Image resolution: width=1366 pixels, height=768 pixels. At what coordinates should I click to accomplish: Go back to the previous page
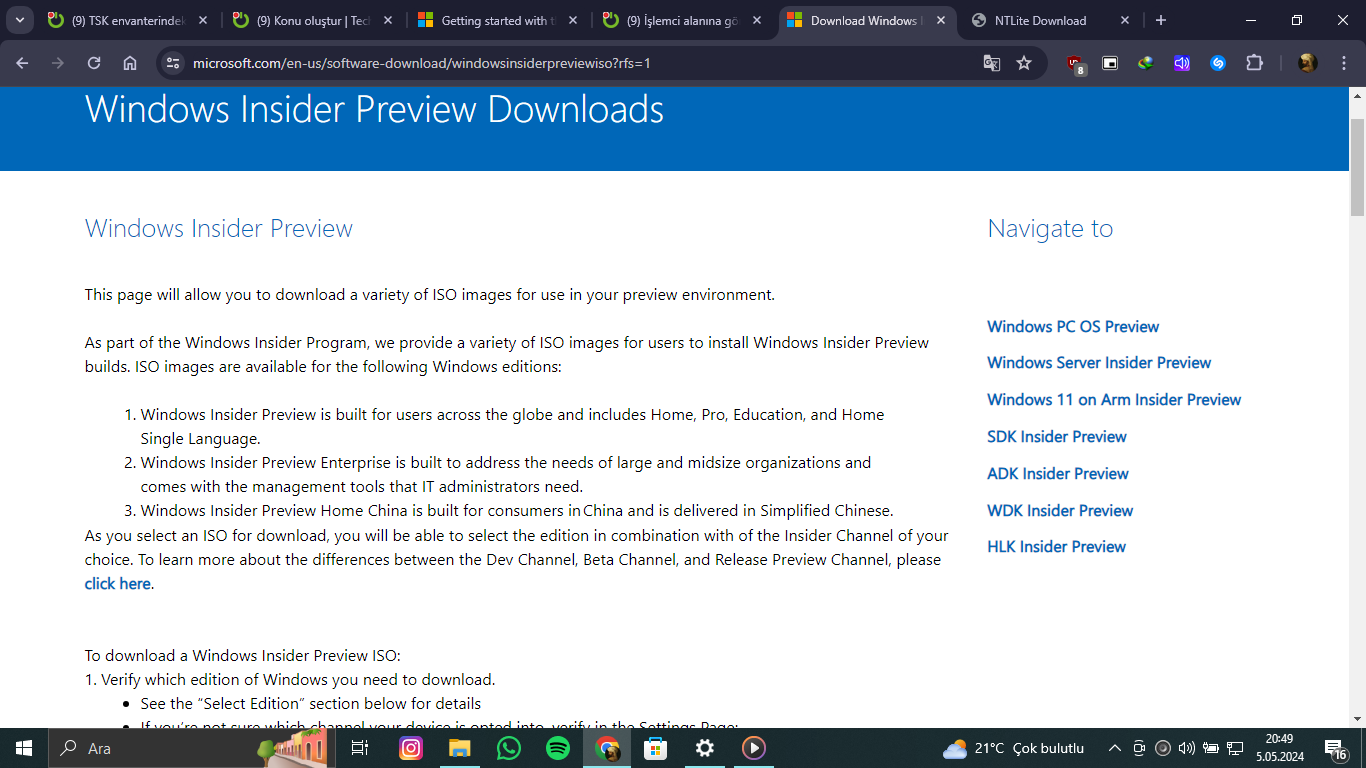22,63
